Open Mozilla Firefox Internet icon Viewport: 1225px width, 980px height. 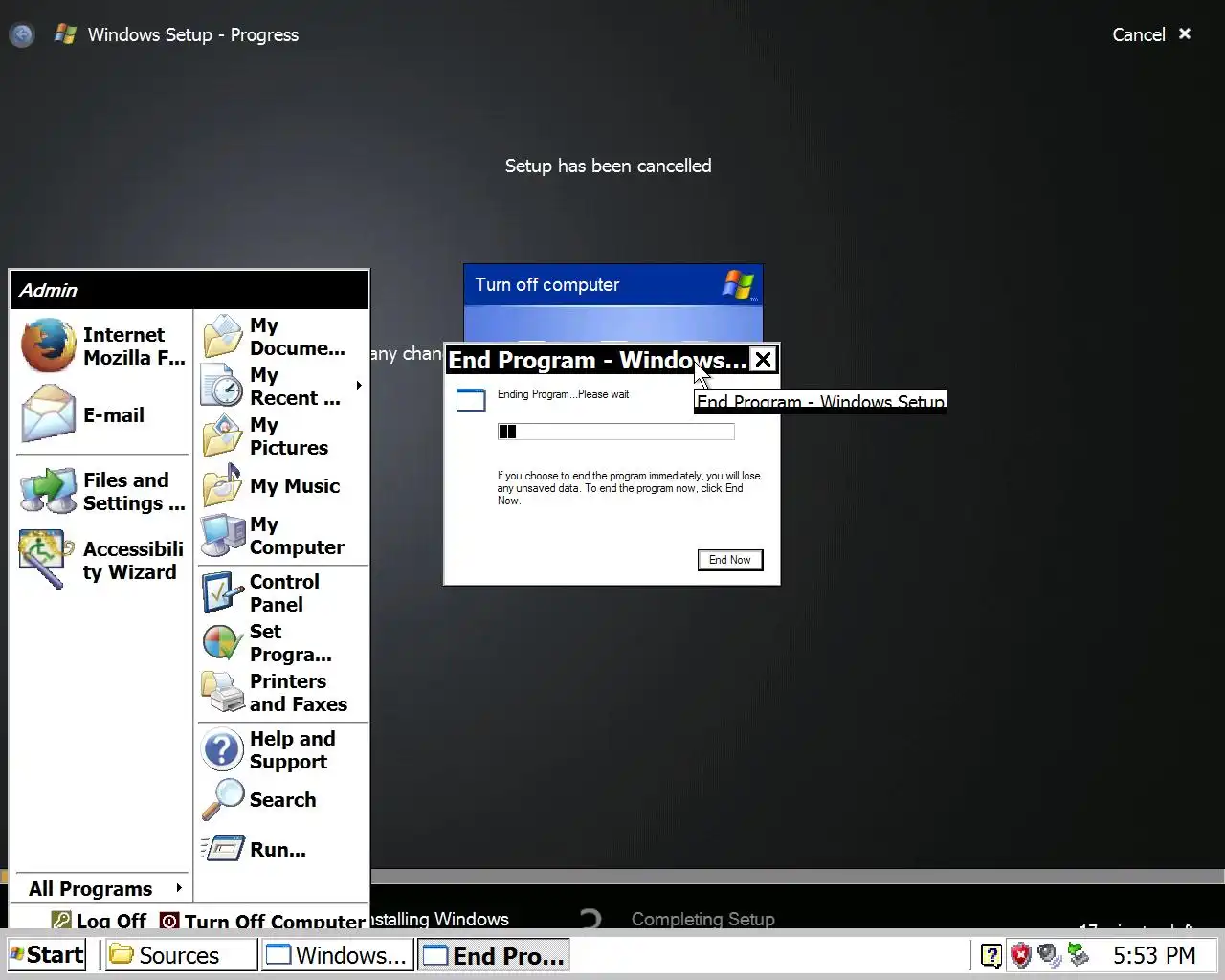click(48, 345)
